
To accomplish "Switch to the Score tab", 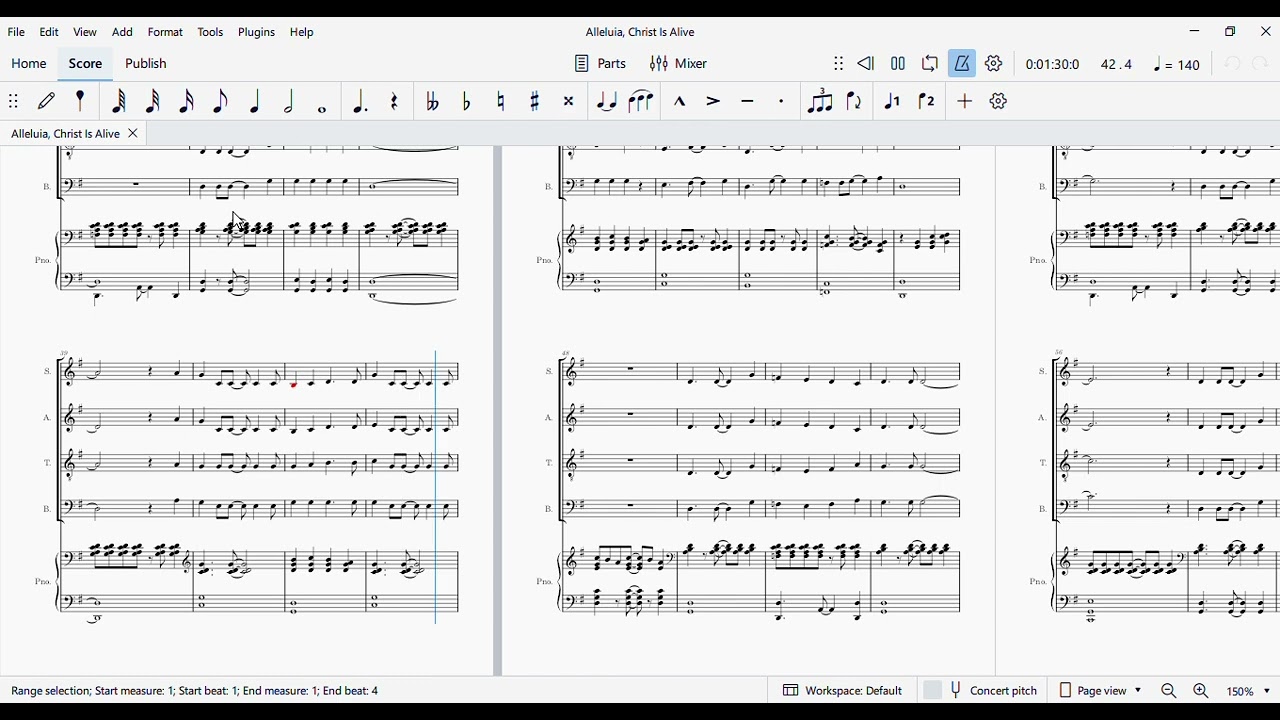I will (86, 64).
